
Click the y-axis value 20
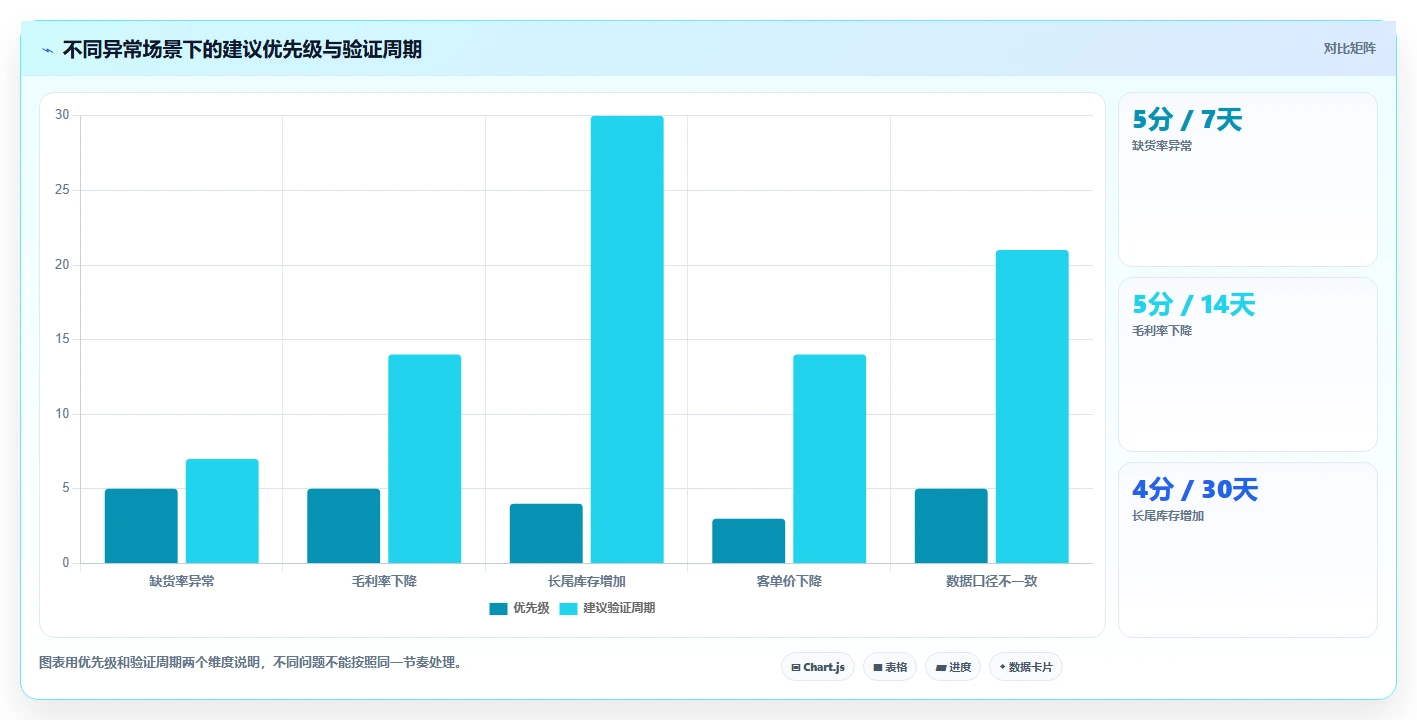(62, 265)
